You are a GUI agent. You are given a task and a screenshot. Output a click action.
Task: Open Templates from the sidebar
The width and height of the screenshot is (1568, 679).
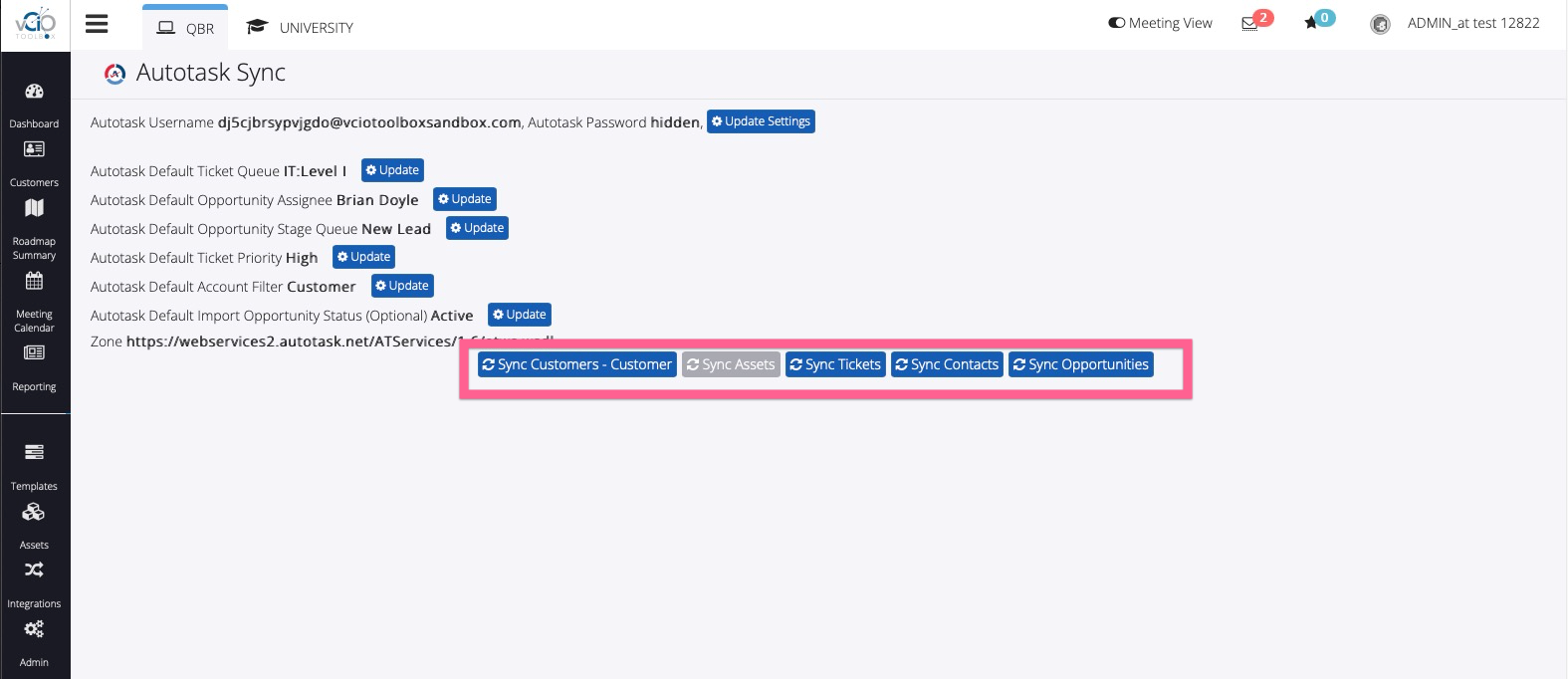pyautogui.click(x=34, y=468)
